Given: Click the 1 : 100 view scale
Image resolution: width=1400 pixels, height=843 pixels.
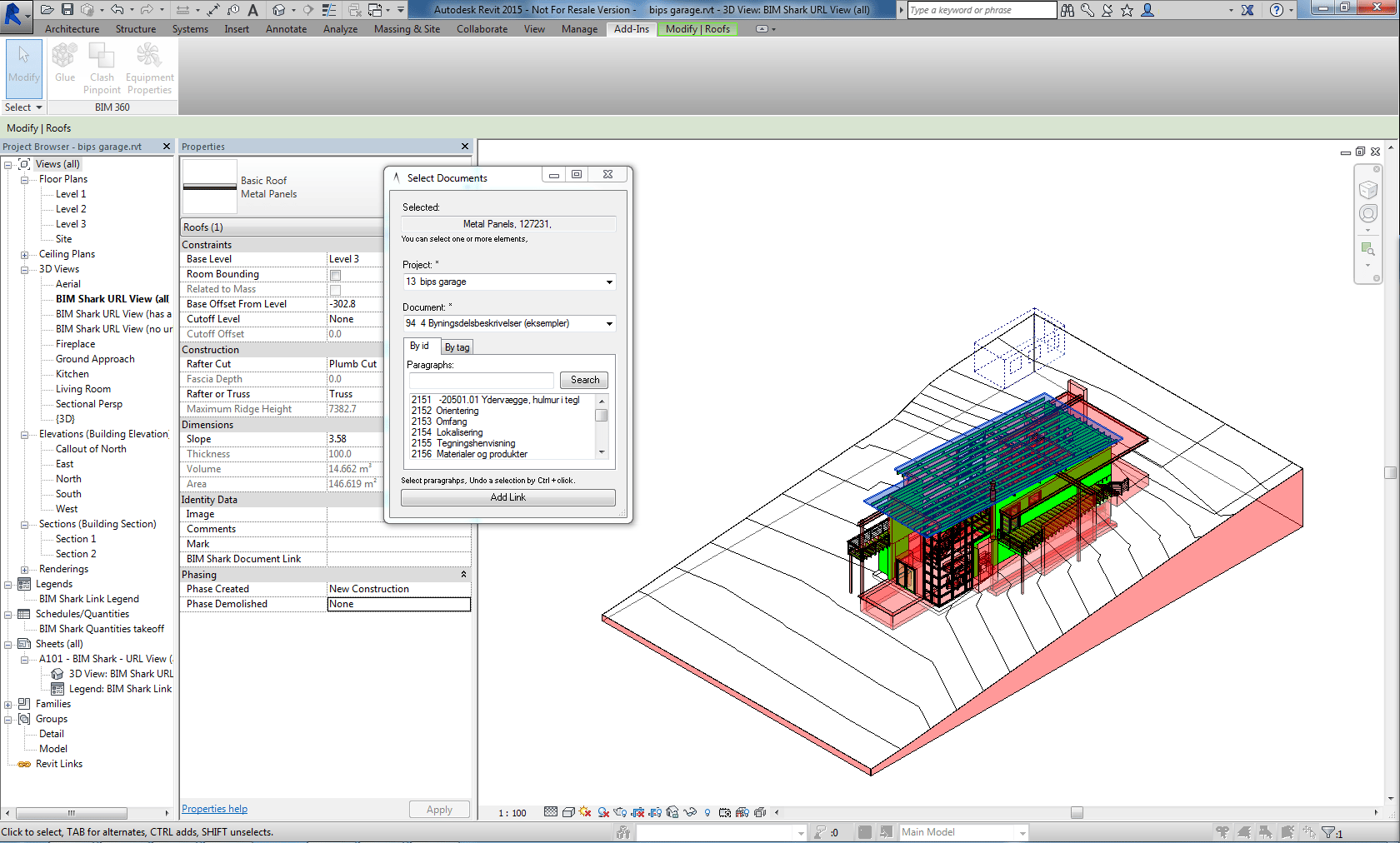Looking at the screenshot, I should tap(512, 813).
